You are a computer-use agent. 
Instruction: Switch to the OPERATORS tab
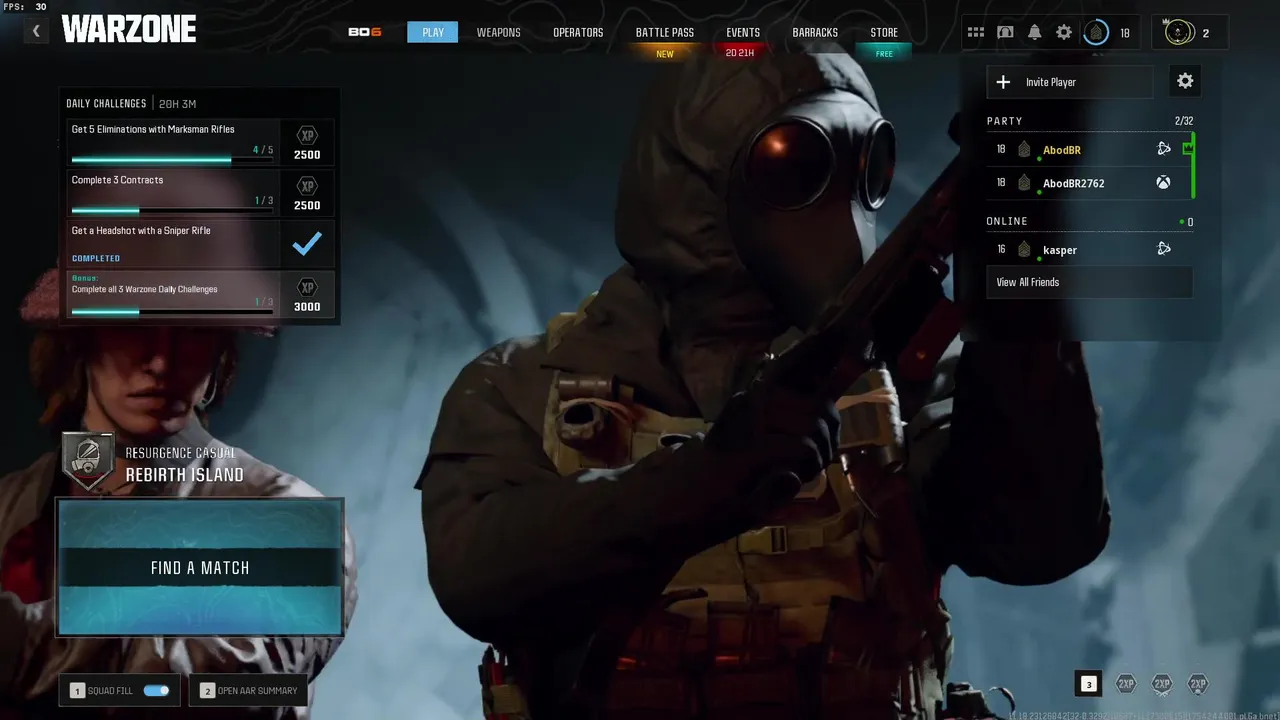[x=578, y=32]
